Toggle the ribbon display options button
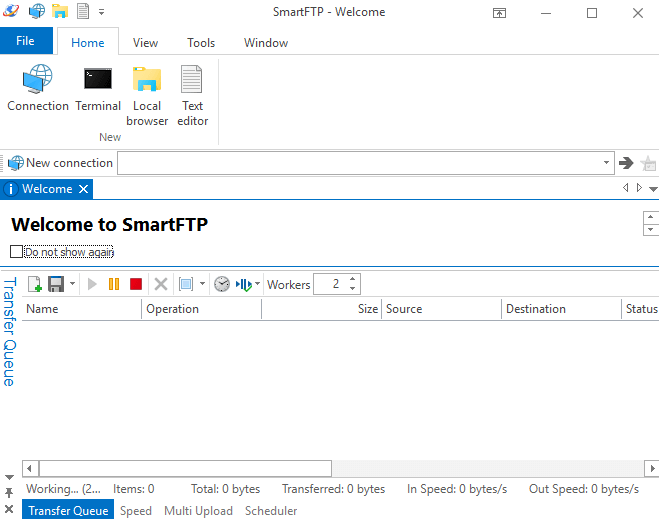The image size is (659, 519). (x=499, y=13)
